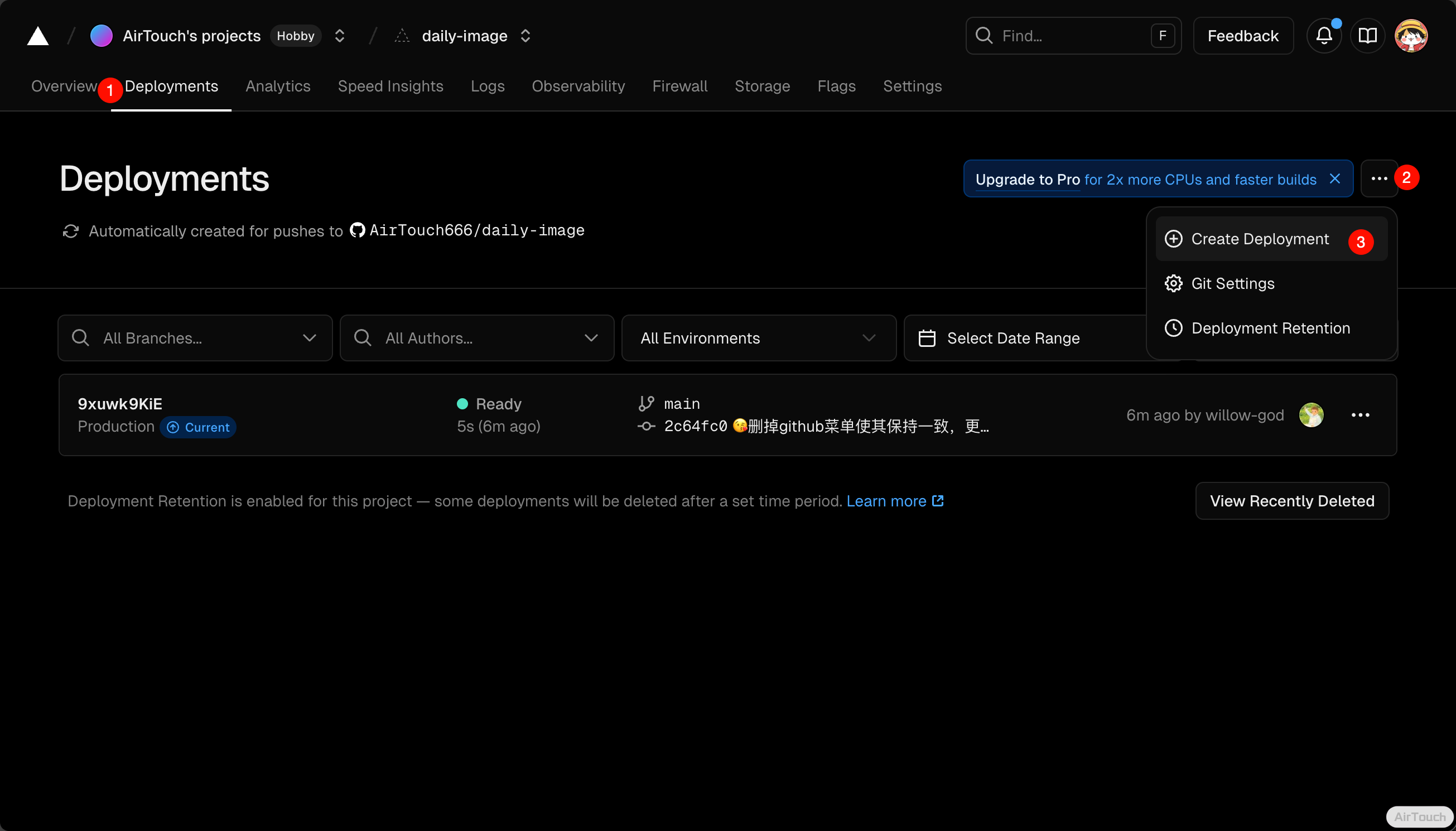Open the notifications bell

click(1324, 36)
